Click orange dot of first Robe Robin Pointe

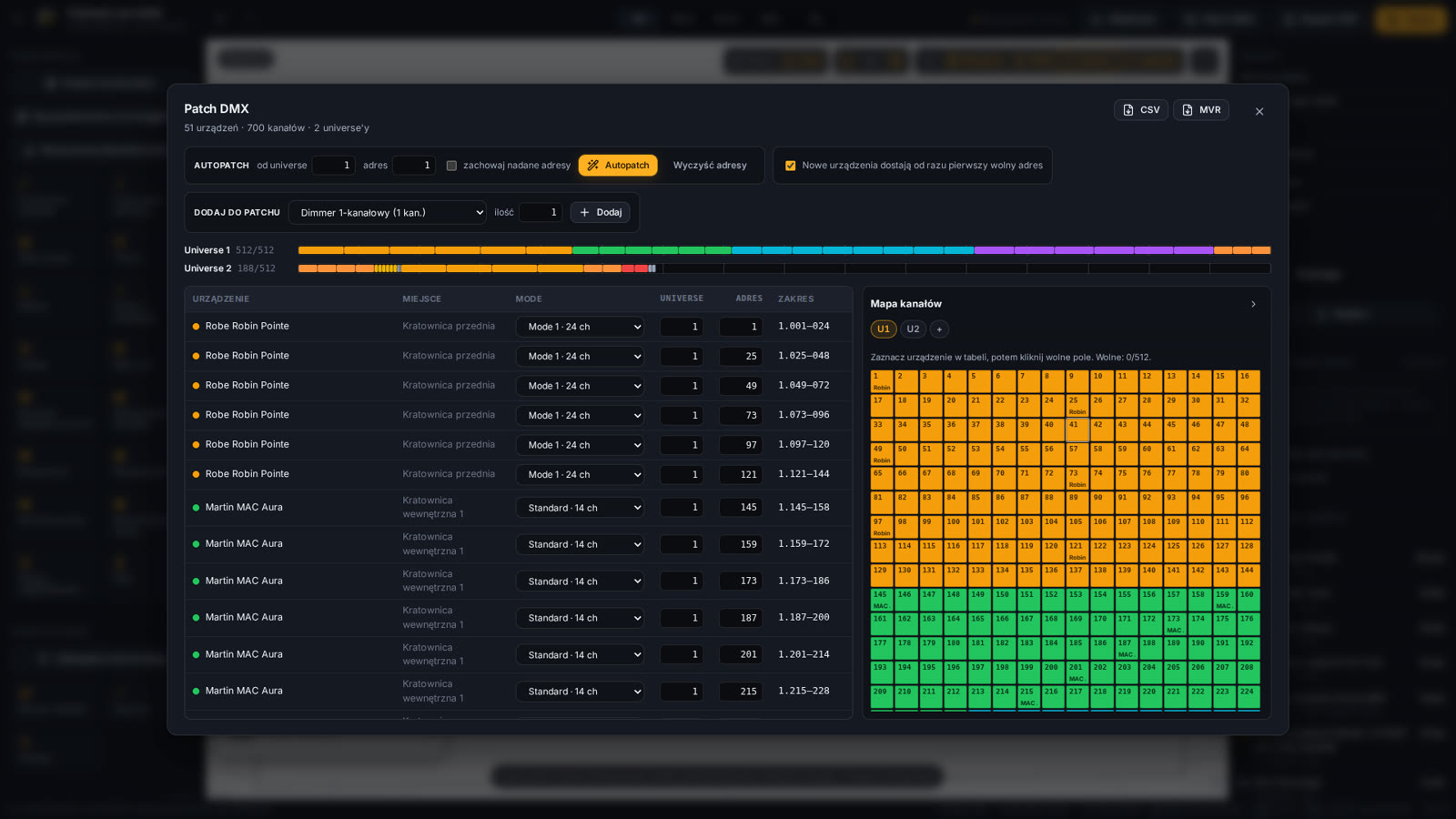196,327
